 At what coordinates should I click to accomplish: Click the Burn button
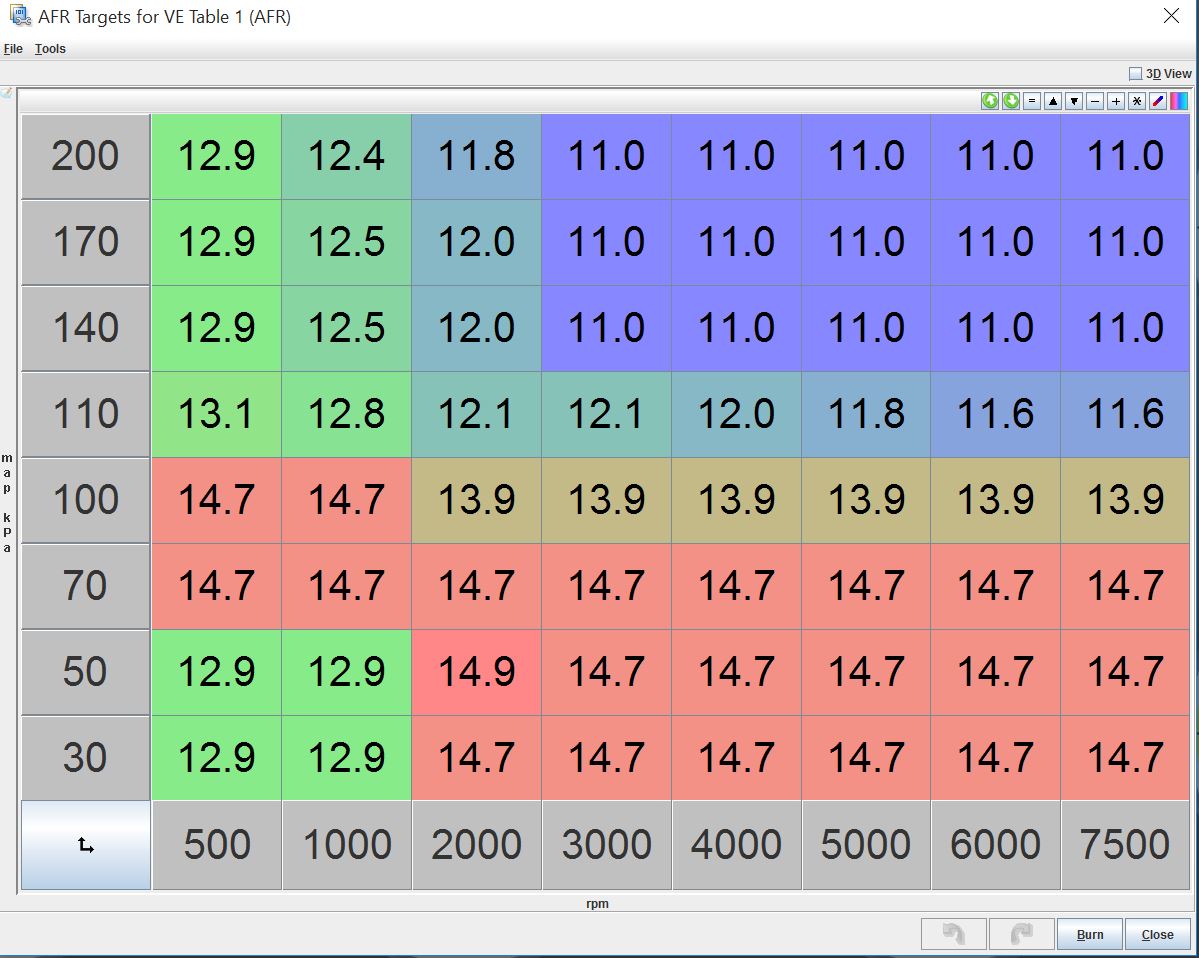point(1090,934)
